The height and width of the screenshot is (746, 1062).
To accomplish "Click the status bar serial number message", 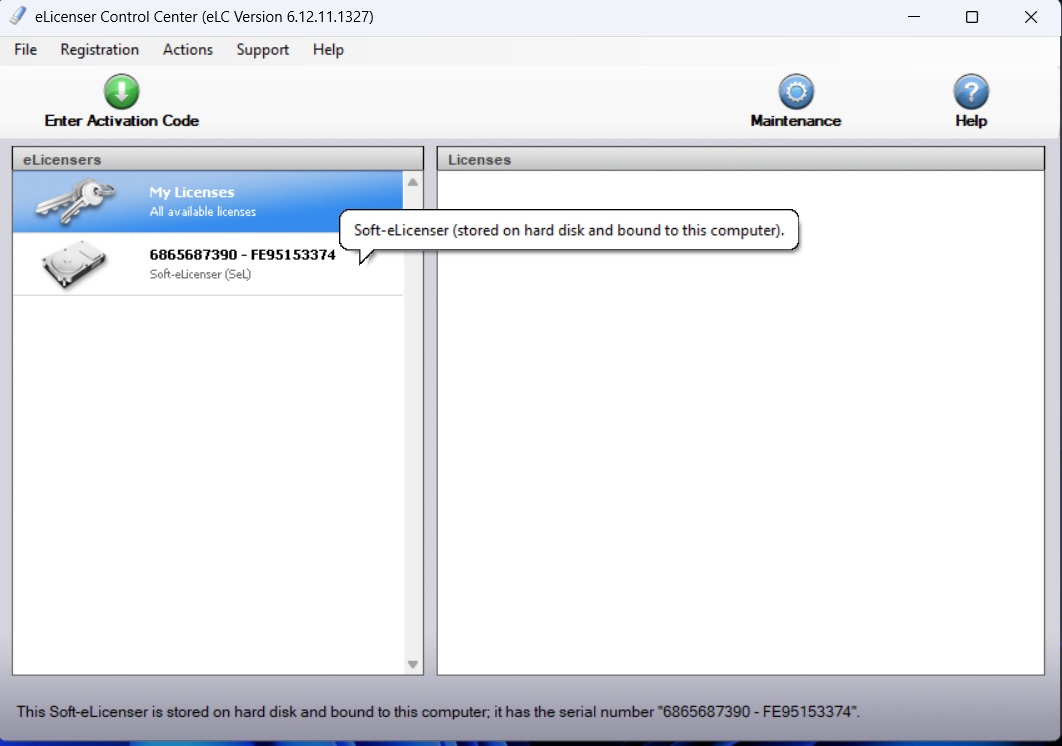I will click(x=438, y=711).
